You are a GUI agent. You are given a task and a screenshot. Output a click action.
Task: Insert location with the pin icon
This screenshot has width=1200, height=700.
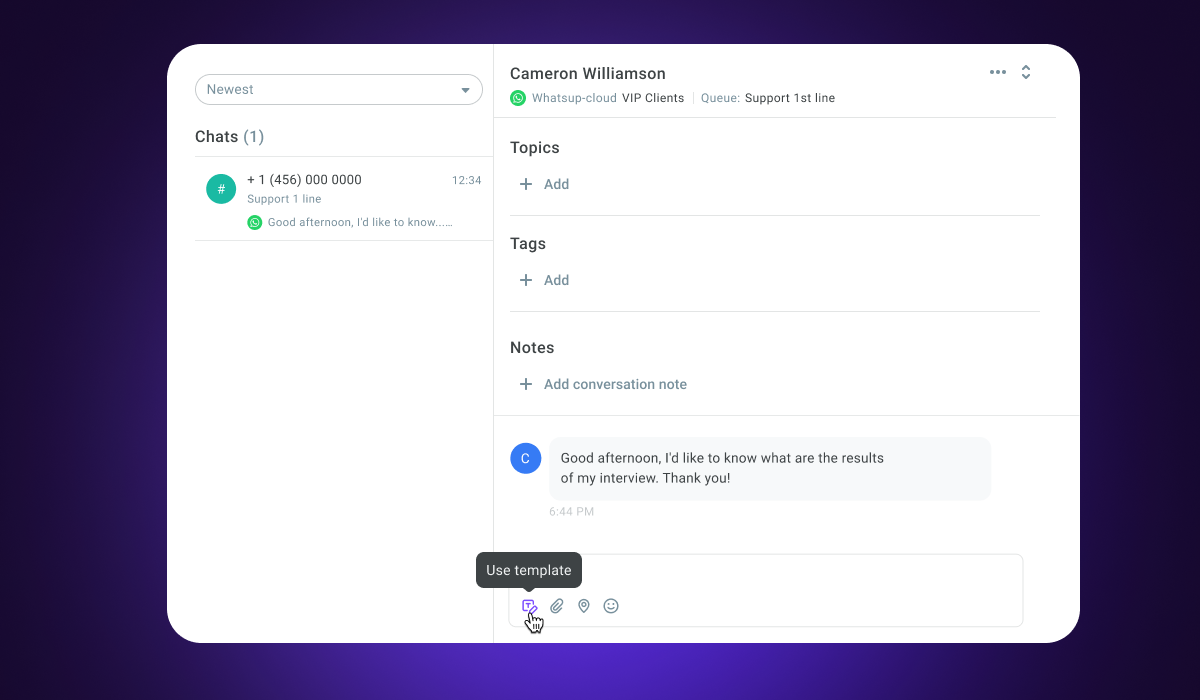click(584, 606)
